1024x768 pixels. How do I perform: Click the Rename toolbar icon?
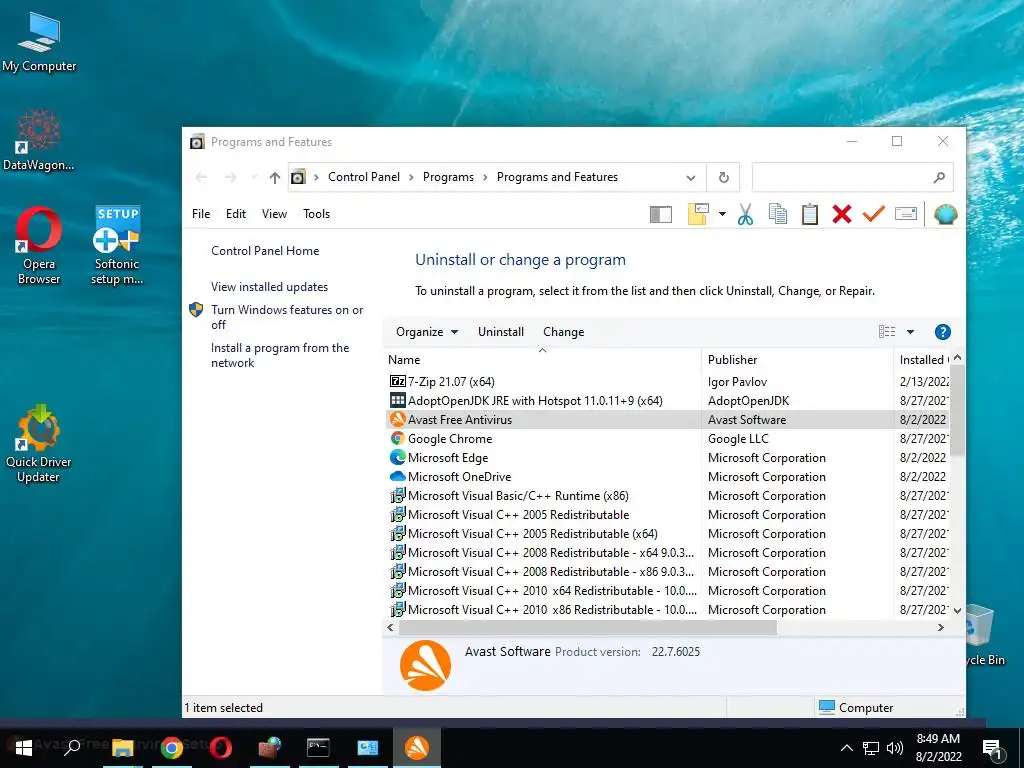pos(906,214)
